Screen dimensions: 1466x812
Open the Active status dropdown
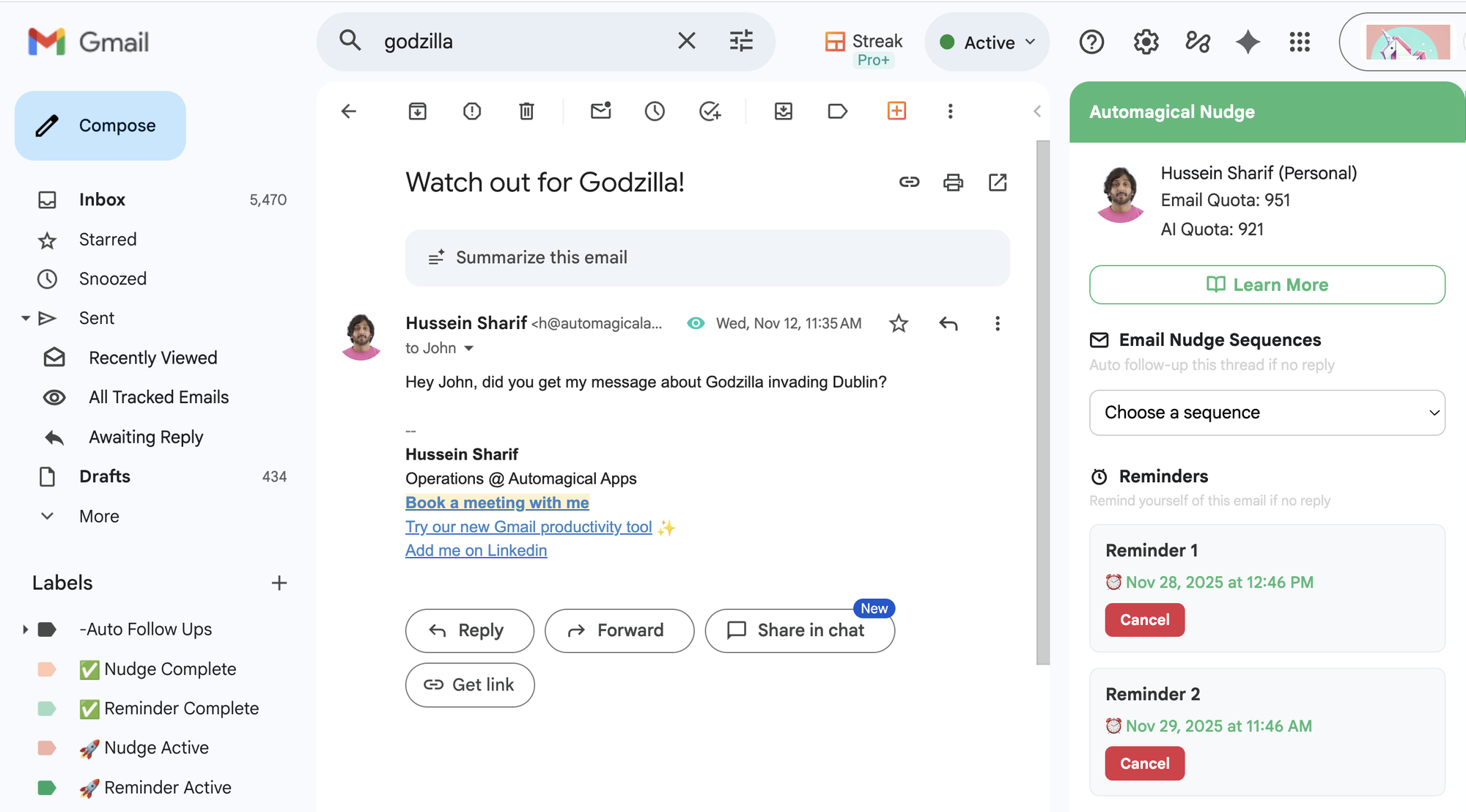[987, 43]
